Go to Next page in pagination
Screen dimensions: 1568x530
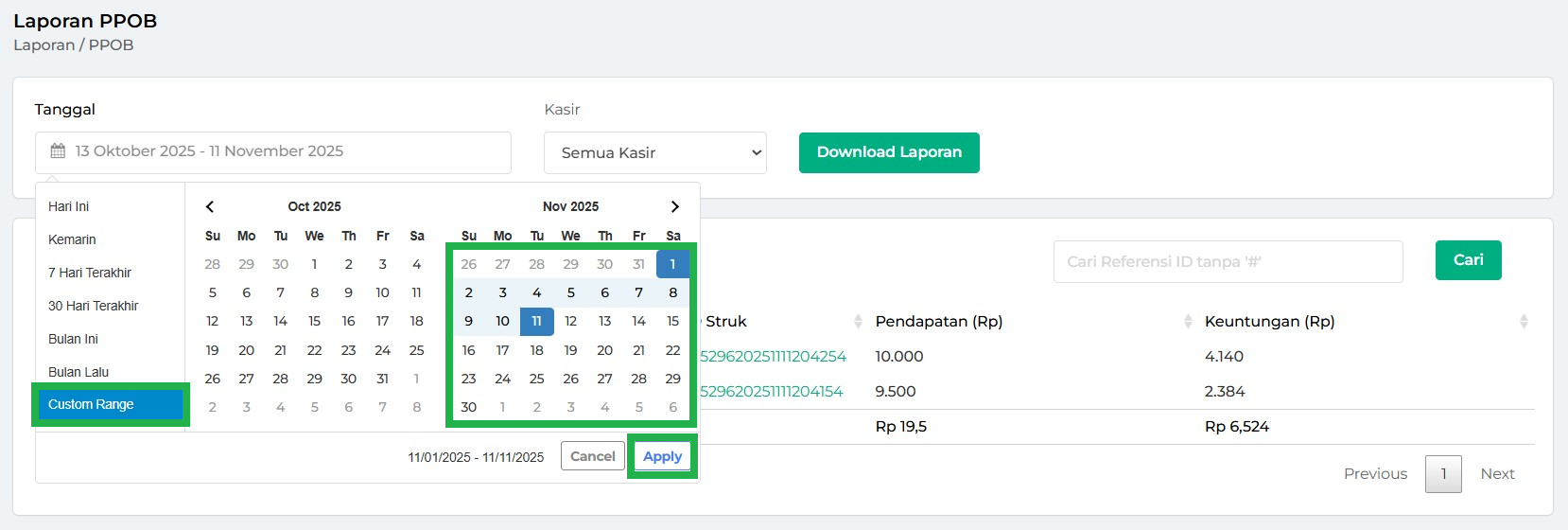click(1497, 474)
